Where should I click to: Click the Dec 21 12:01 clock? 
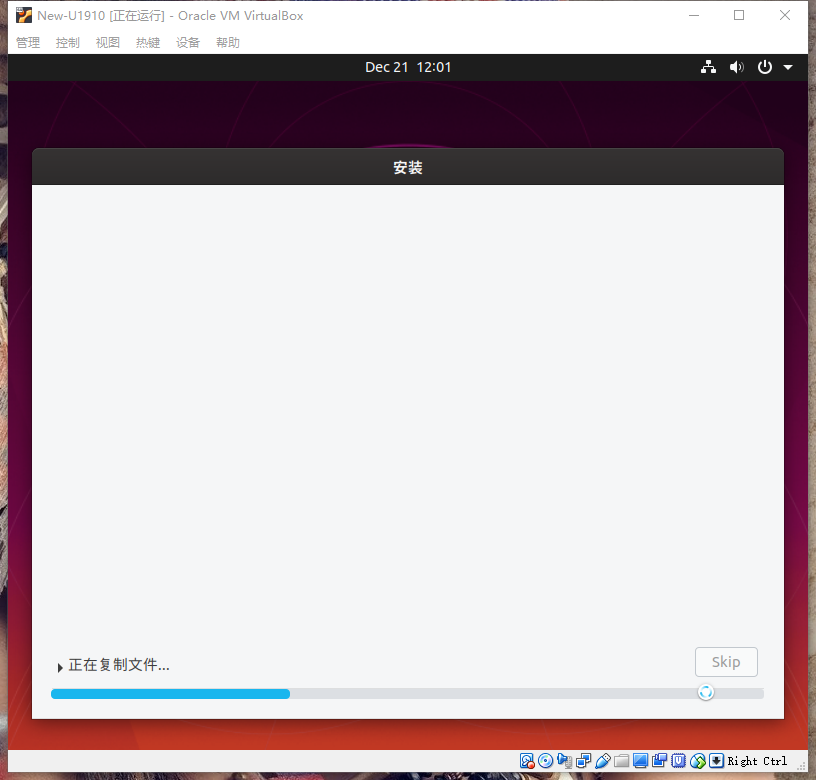point(408,67)
